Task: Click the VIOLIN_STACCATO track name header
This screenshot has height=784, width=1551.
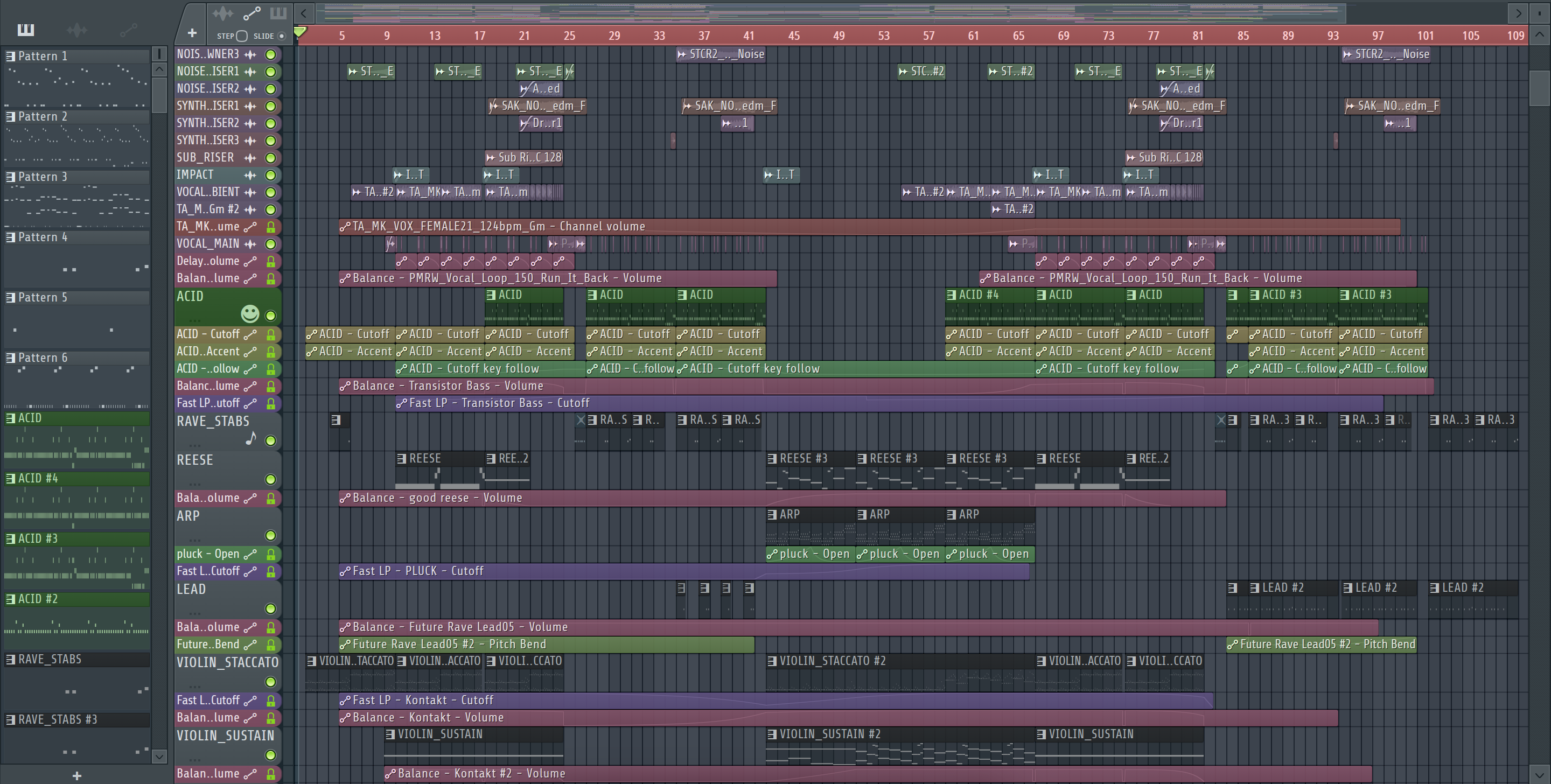Action: (x=227, y=662)
